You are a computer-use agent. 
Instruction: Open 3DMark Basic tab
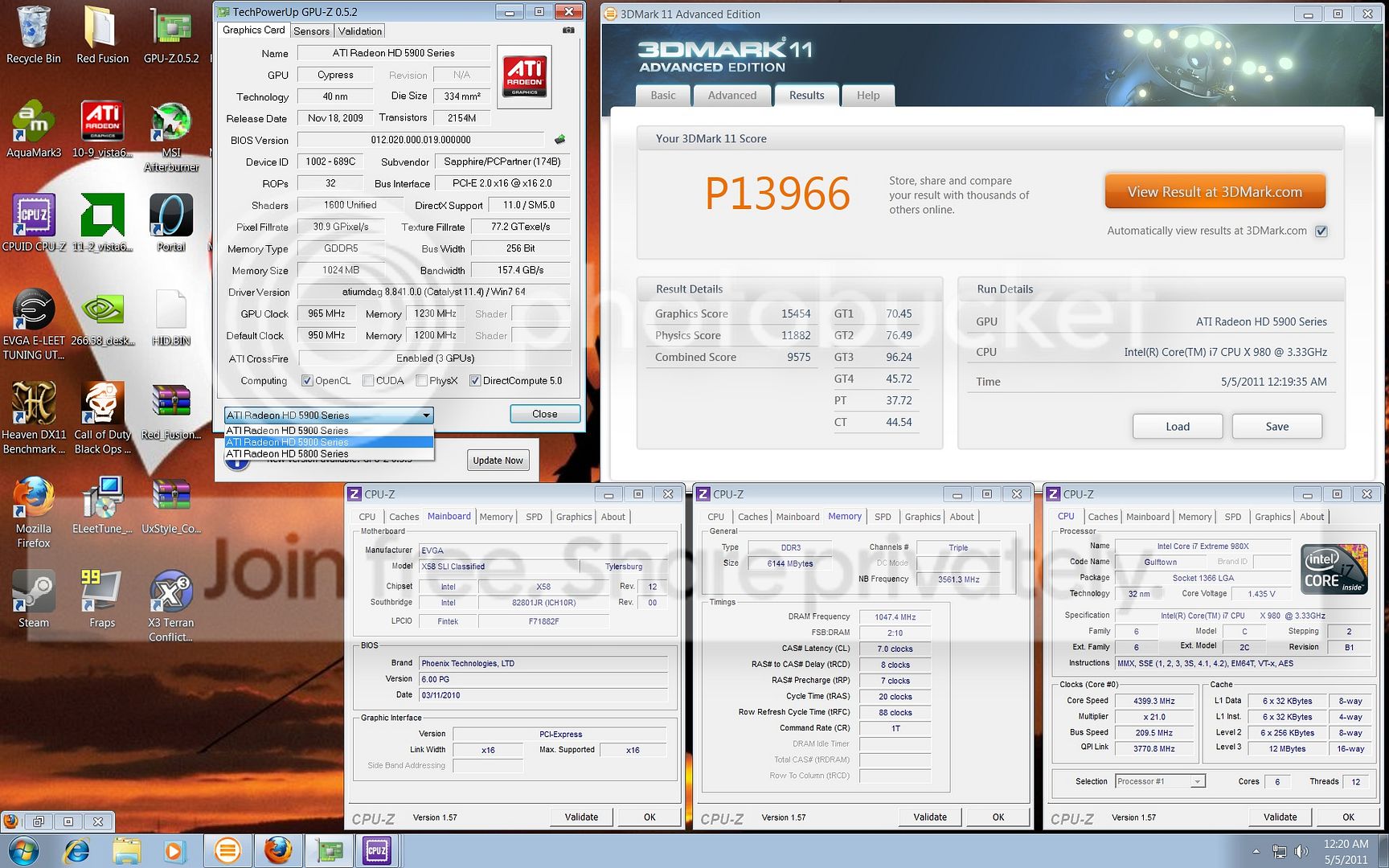[663, 95]
